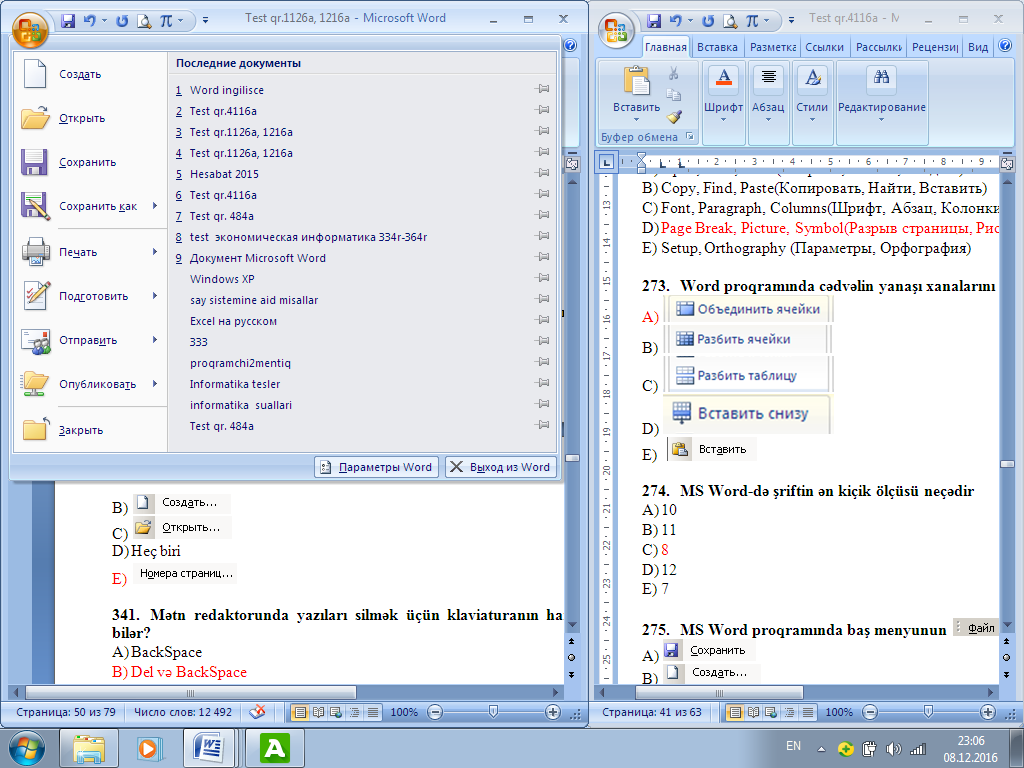Choose Открыть in the Office menu
The image size is (1024, 768).
[x=90, y=118]
